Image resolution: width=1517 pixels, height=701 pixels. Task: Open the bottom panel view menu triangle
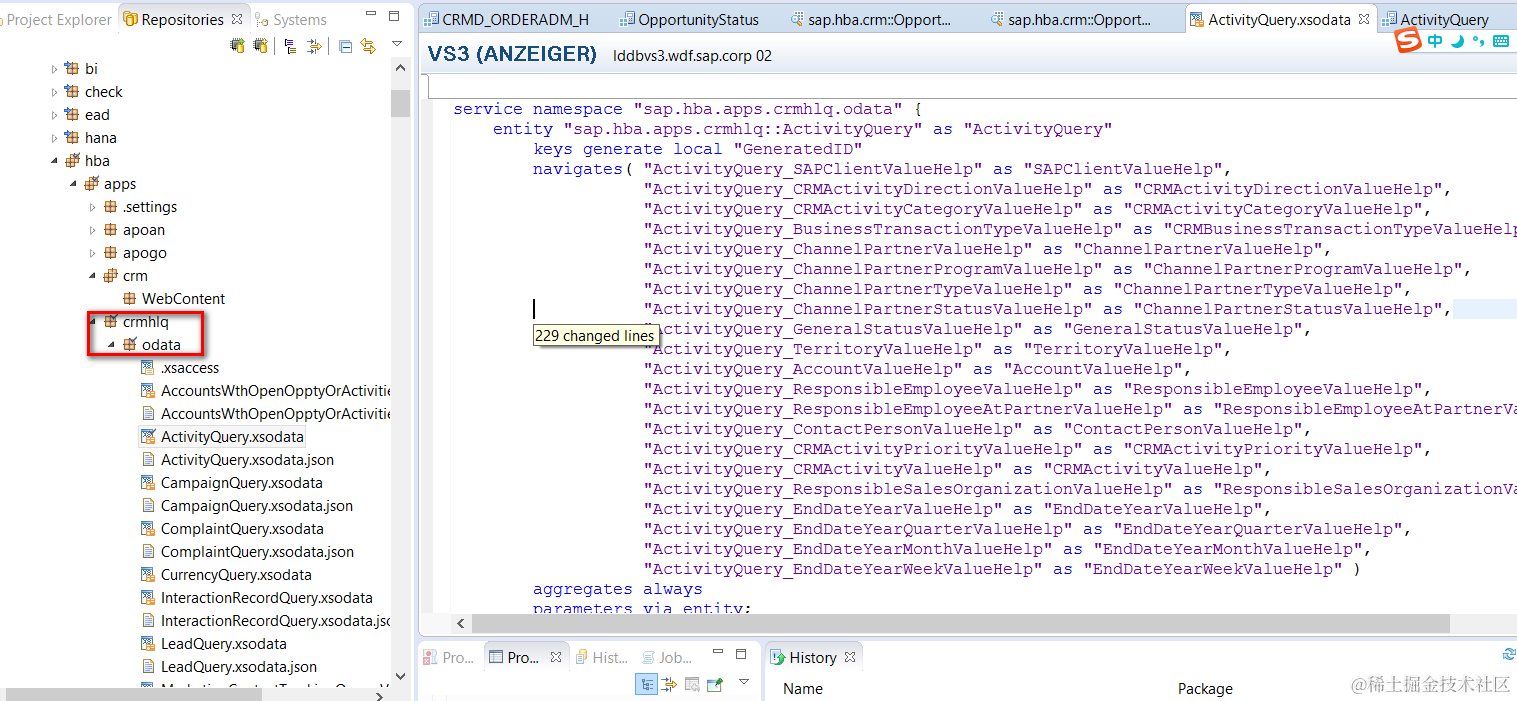(x=744, y=682)
